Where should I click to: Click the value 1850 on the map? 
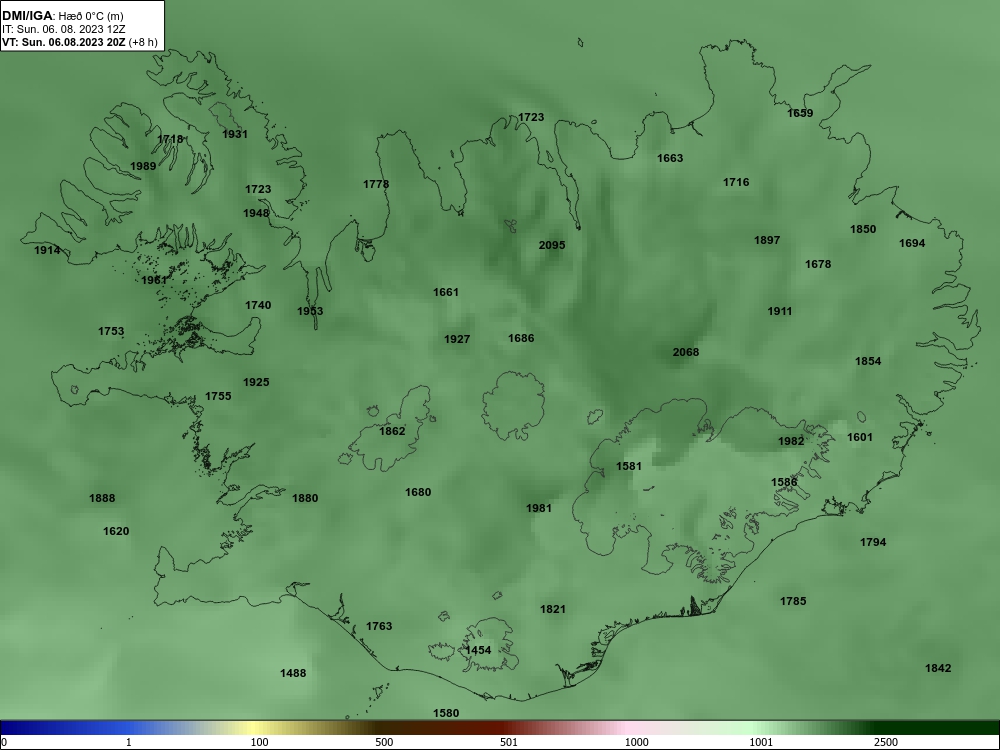tap(863, 230)
